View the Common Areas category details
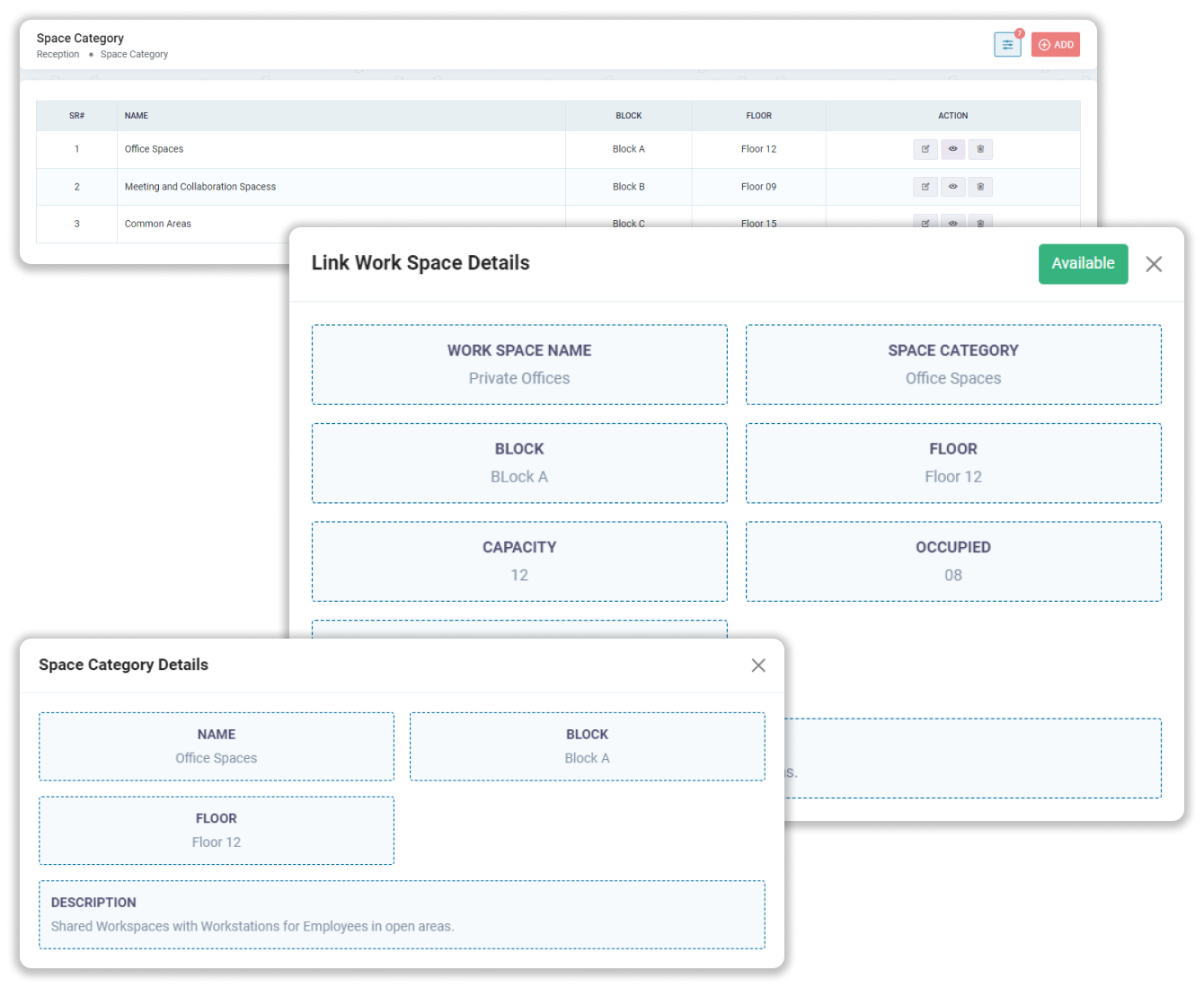The height and width of the screenshot is (988, 1204). click(x=952, y=223)
